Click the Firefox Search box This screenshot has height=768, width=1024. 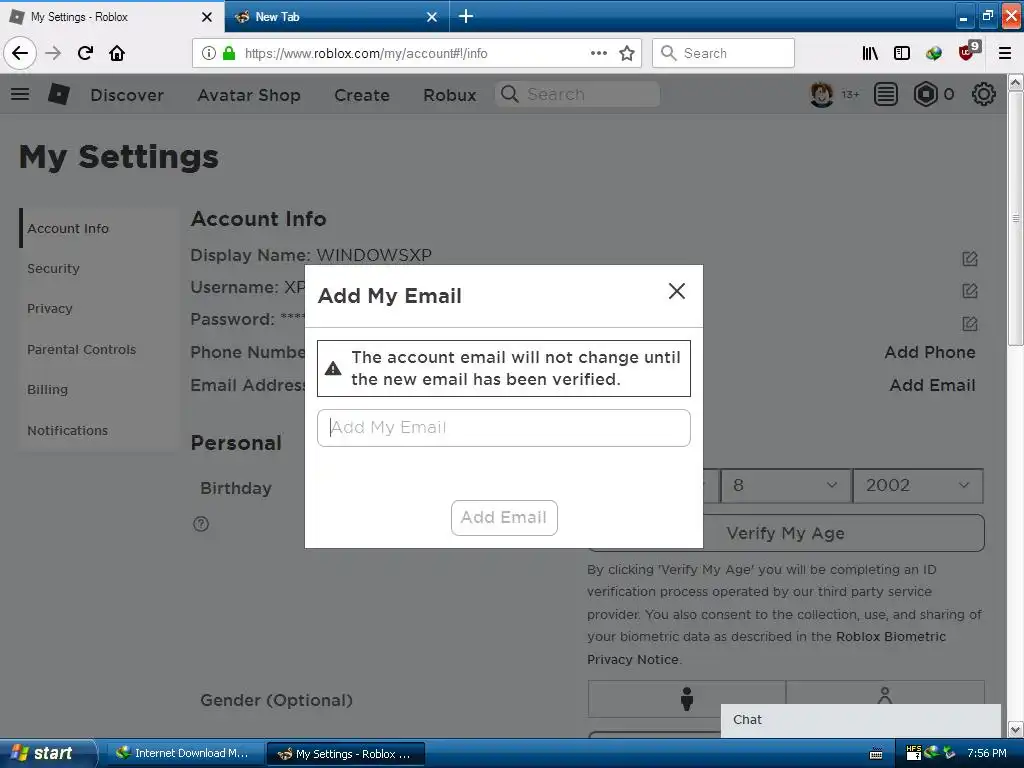(x=724, y=53)
